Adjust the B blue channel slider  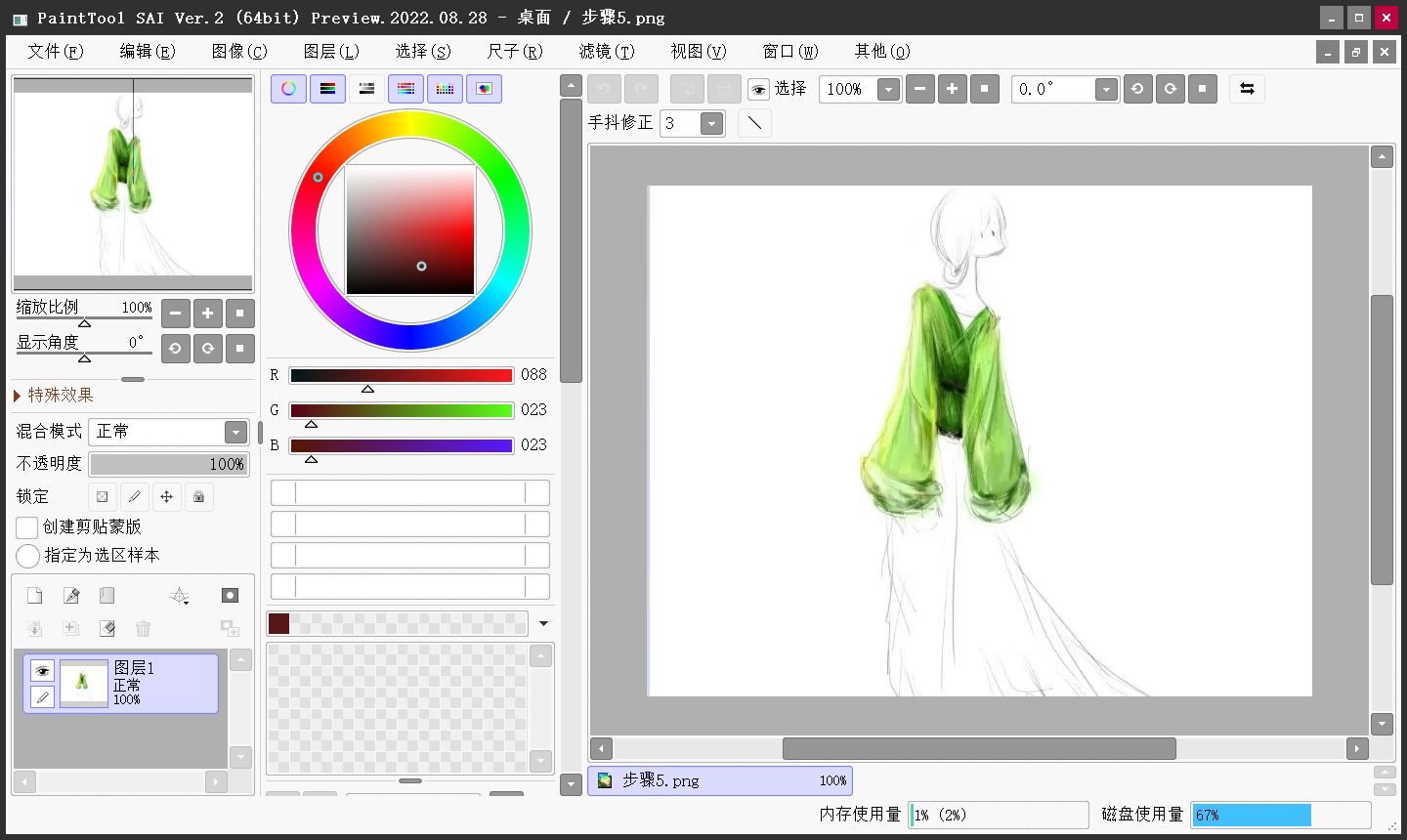[402, 446]
